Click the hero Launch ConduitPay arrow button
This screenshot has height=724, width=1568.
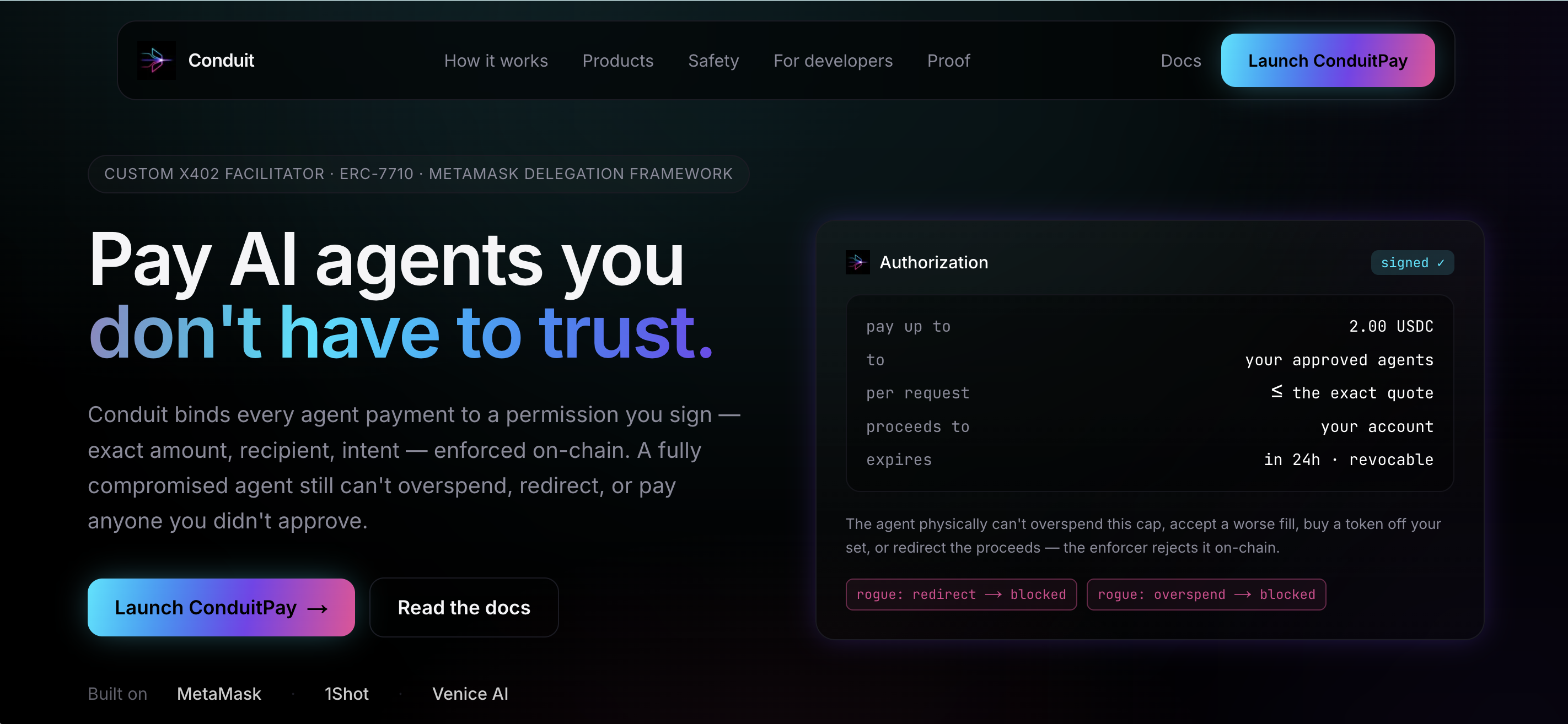[221, 607]
